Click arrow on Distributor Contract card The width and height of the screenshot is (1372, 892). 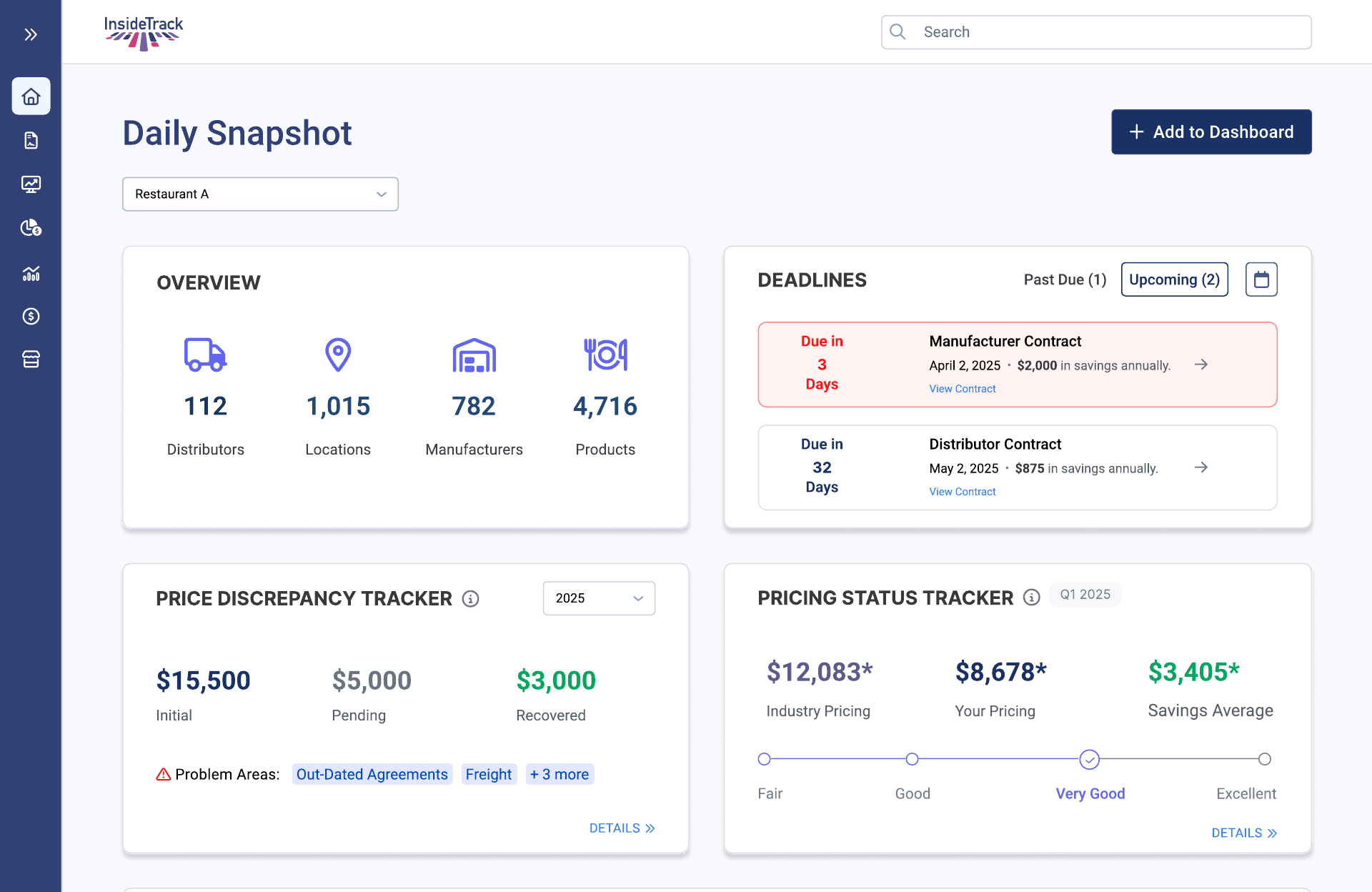pyautogui.click(x=1201, y=467)
